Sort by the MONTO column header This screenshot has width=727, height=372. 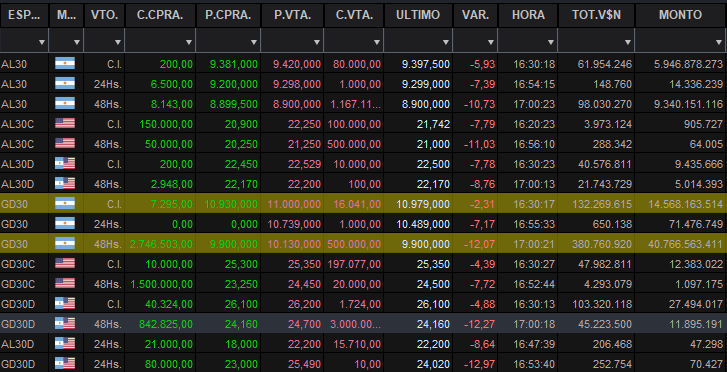click(681, 15)
